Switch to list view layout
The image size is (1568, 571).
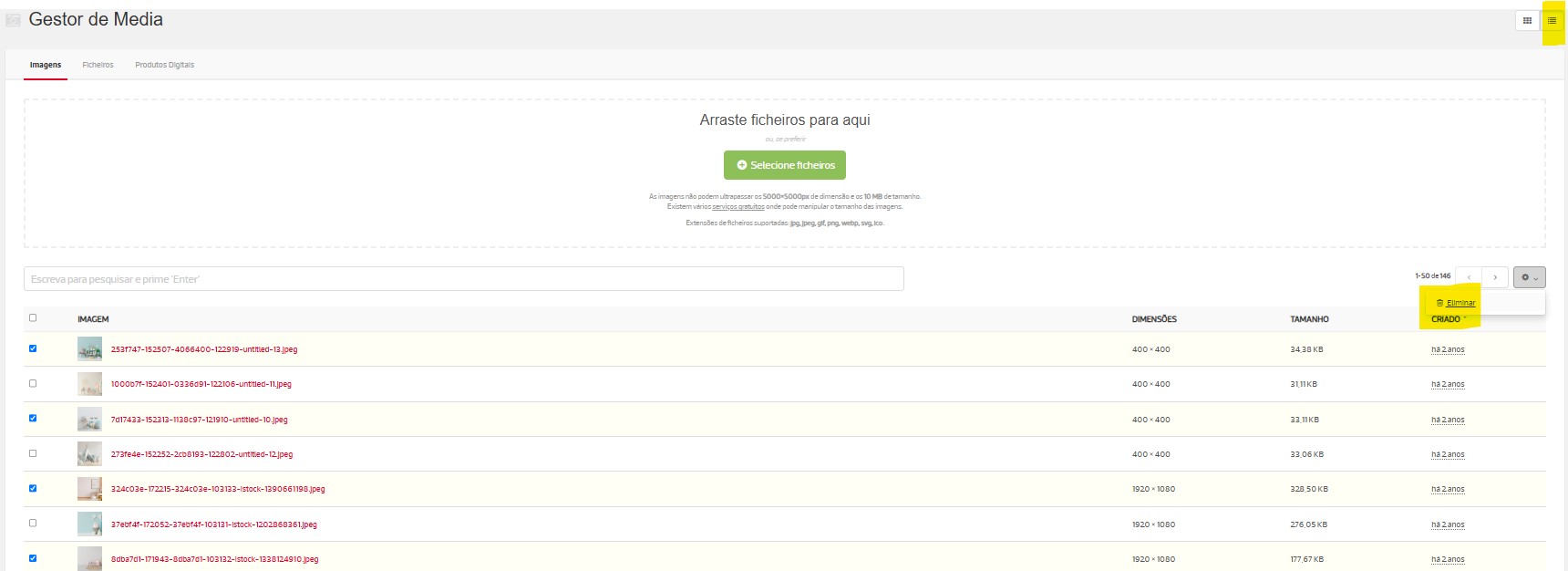1552,20
